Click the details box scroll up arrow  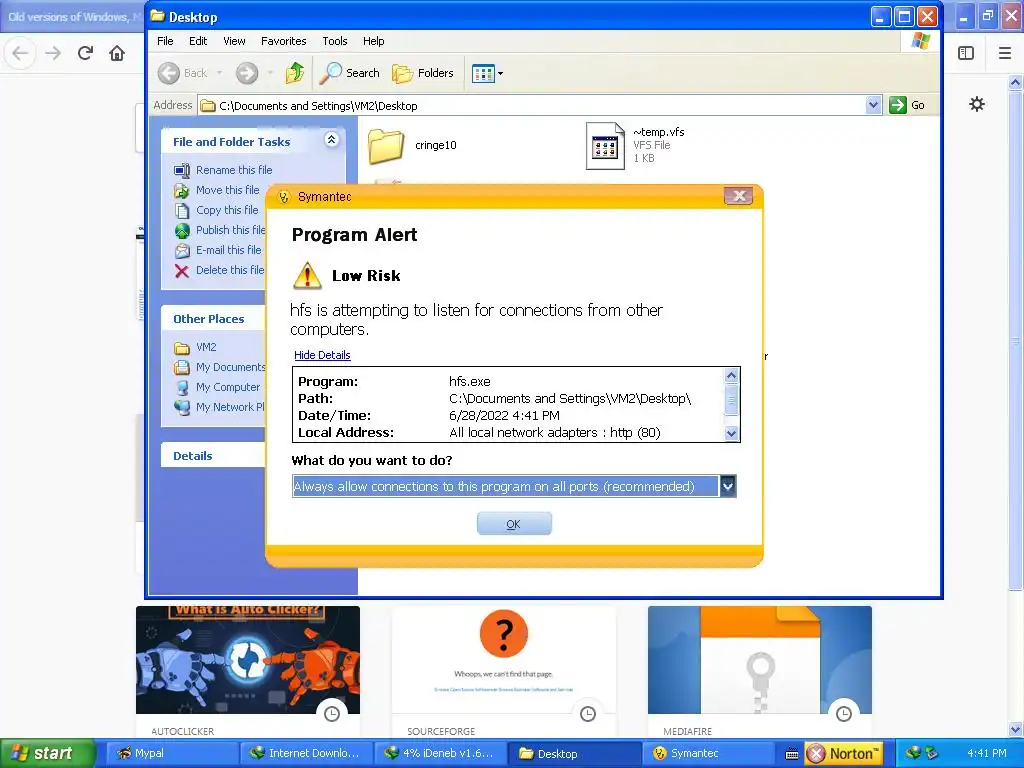[731, 376]
